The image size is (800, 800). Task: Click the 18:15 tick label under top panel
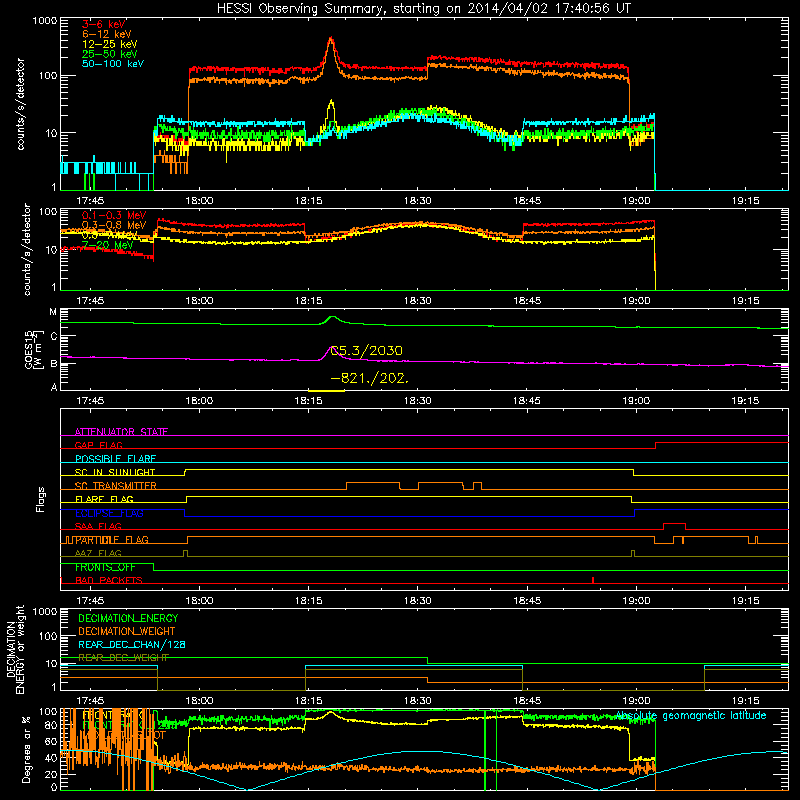click(308, 201)
